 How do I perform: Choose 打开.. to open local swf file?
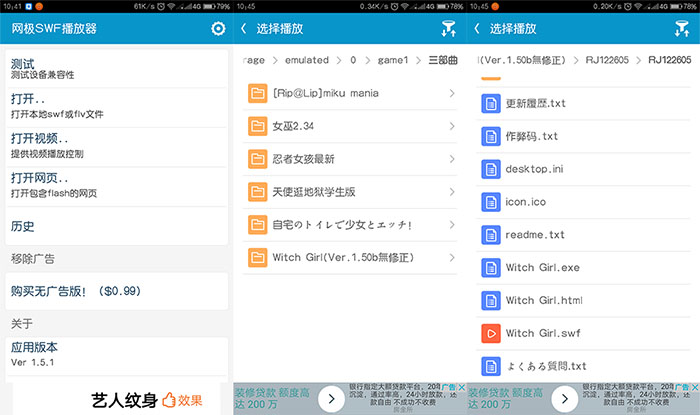pos(117,108)
